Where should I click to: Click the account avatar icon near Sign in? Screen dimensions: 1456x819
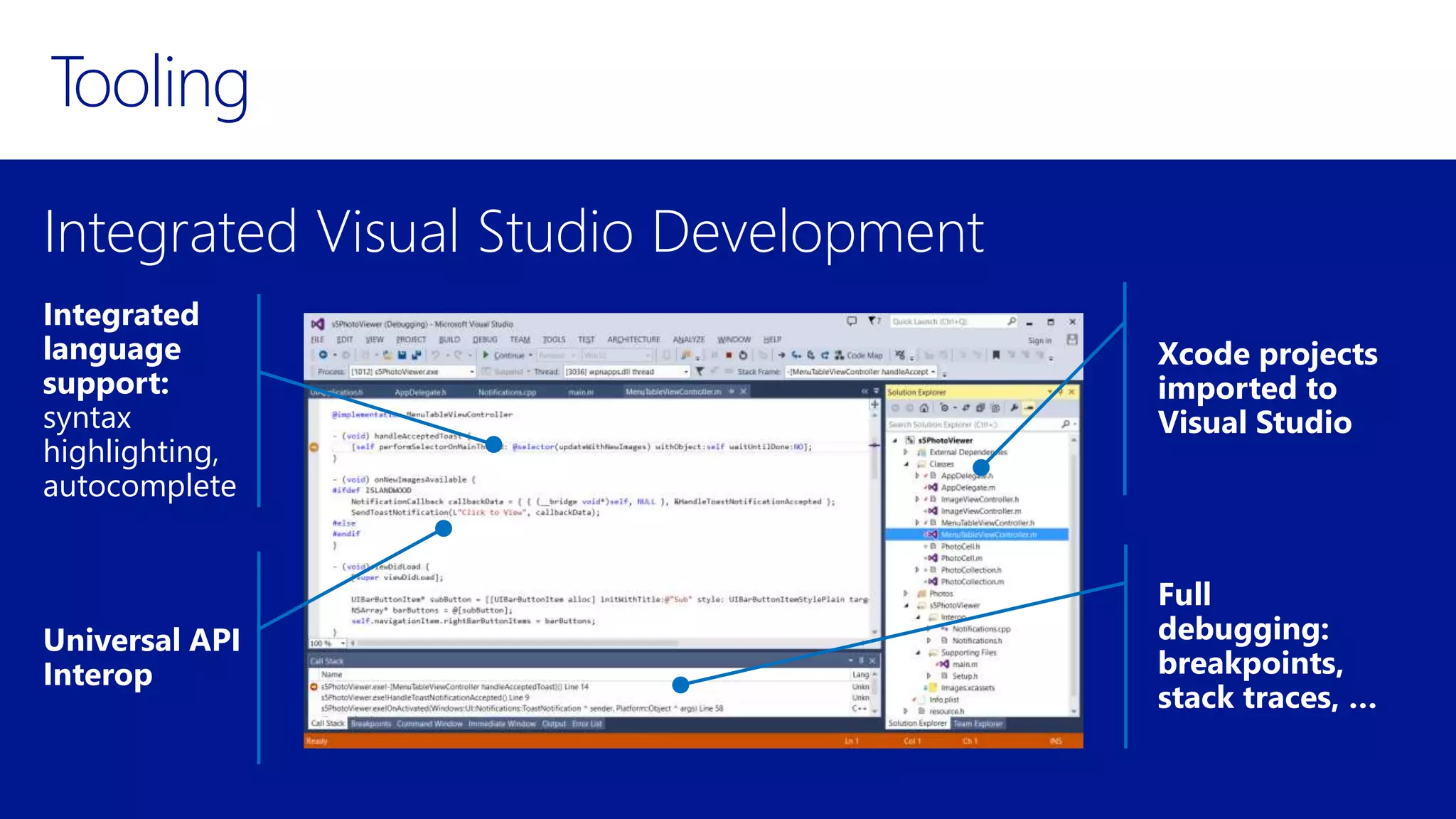point(1072,340)
